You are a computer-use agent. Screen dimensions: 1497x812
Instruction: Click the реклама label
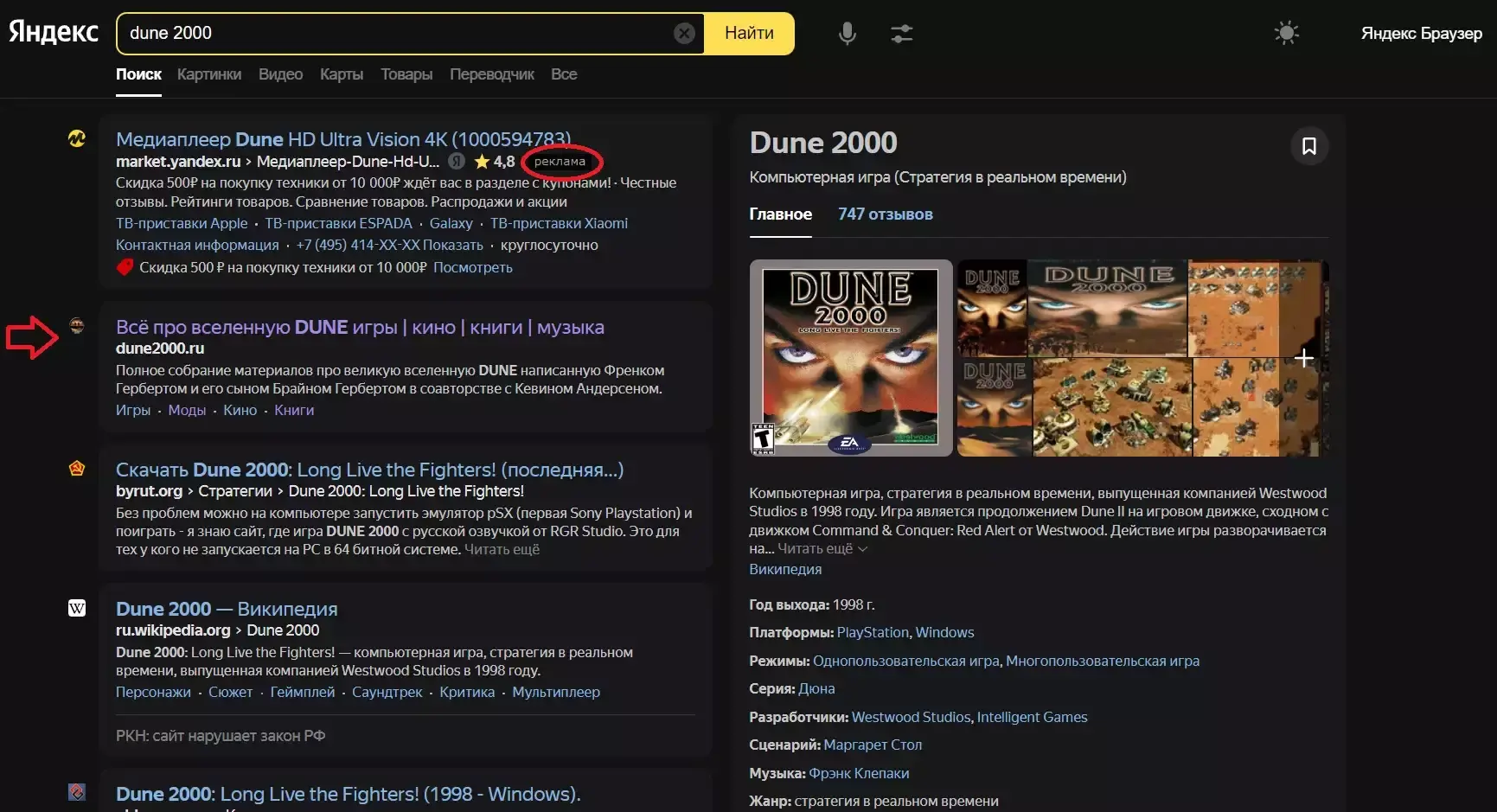click(560, 161)
